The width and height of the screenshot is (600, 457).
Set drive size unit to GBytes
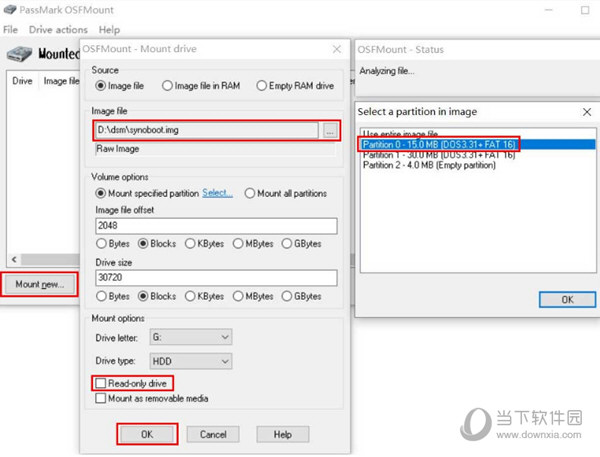coord(287,296)
